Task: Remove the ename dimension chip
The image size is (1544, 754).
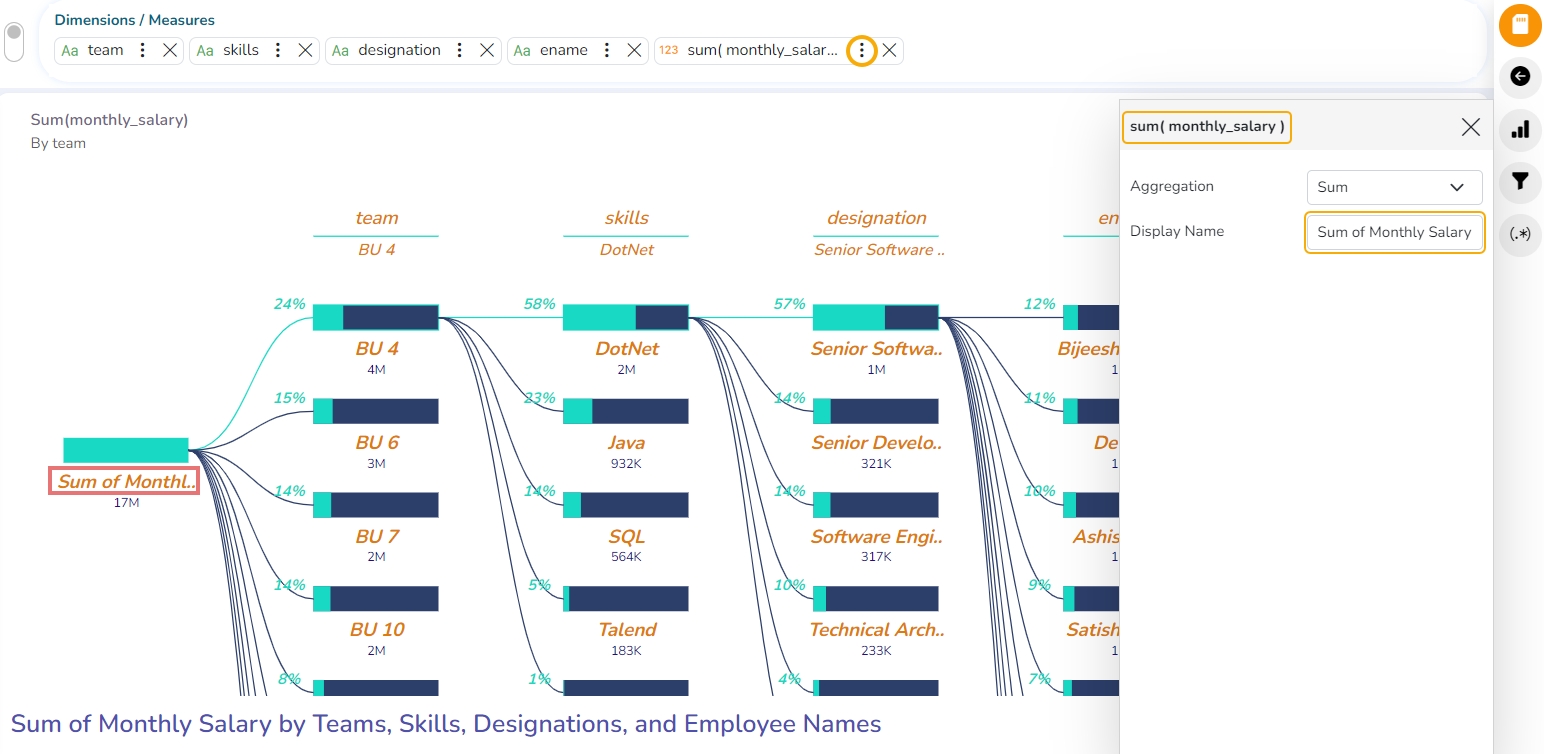Action: 634,50
